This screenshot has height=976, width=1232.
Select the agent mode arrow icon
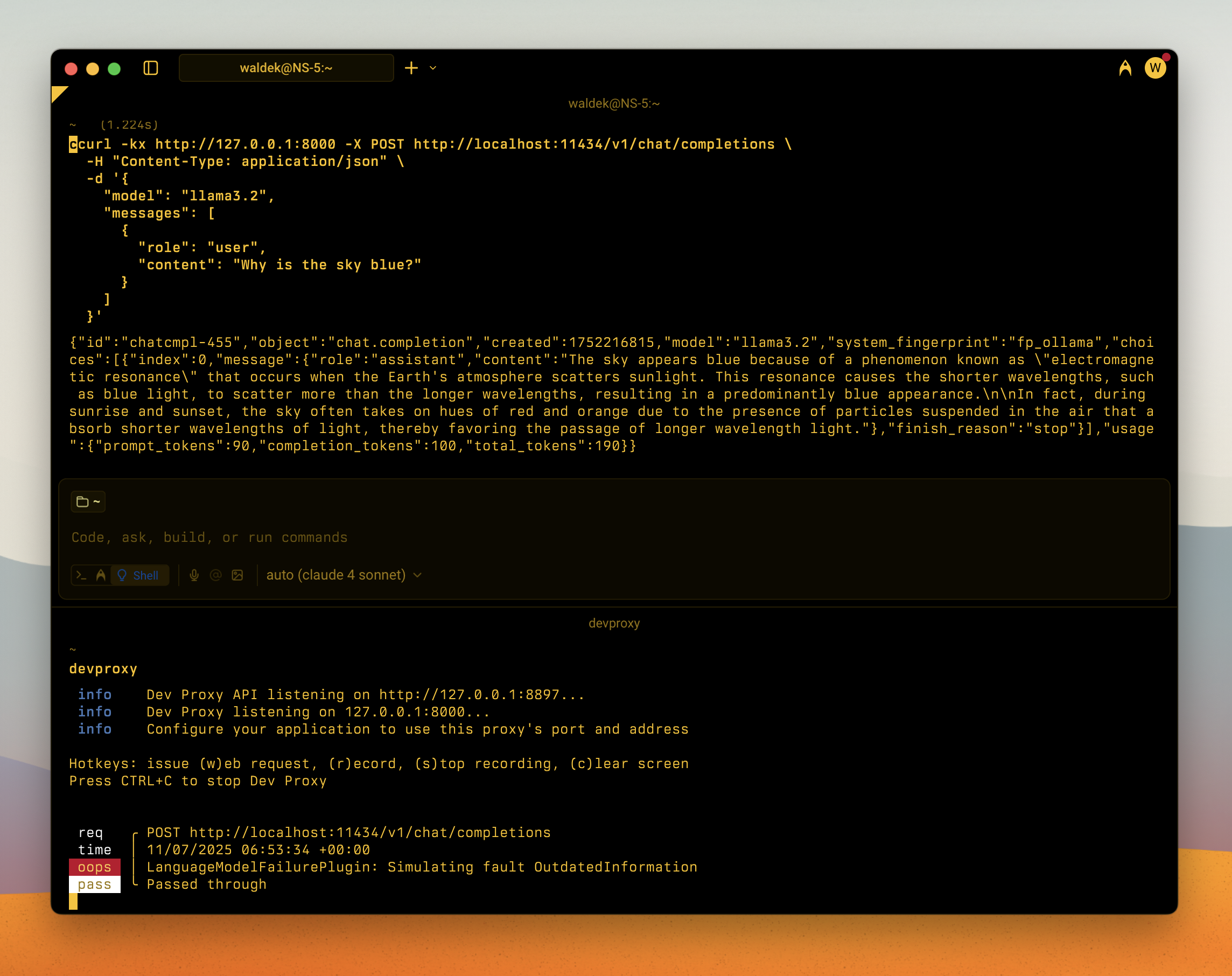point(100,575)
